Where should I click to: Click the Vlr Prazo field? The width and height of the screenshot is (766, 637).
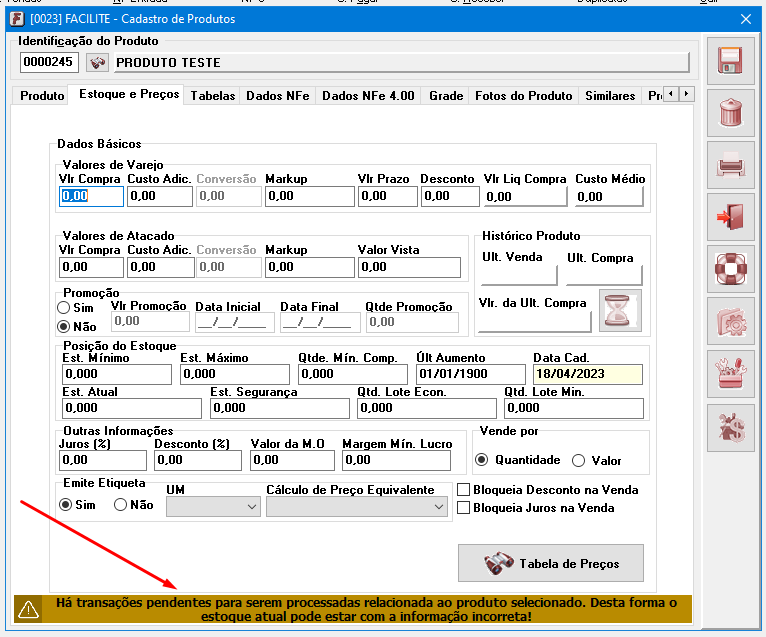coord(387,196)
